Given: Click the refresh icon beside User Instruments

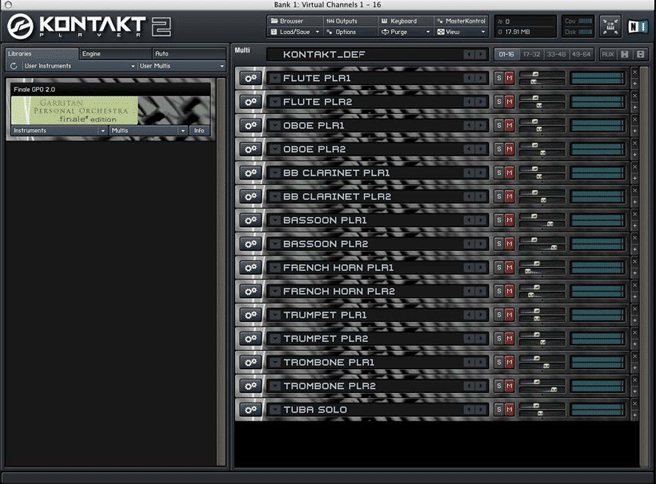Looking at the screenshot, I should [13, 66].
